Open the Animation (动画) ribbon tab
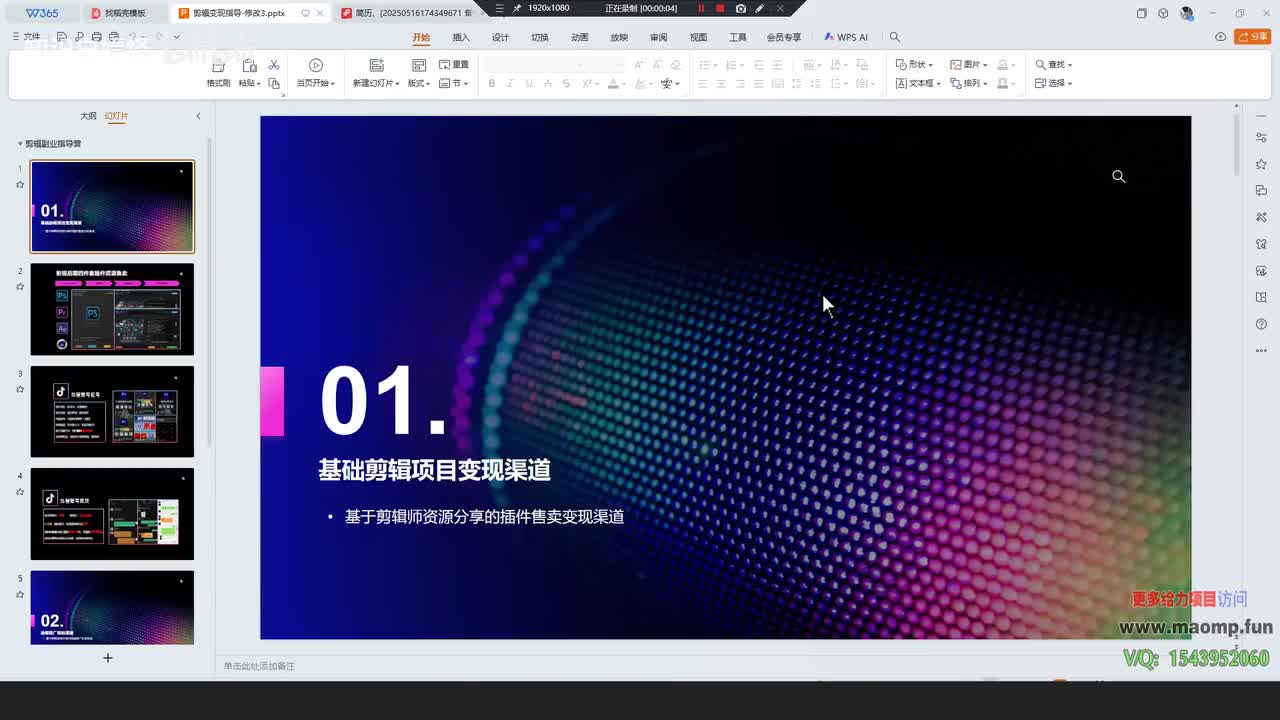Image resolution: width=1280 pixels, height=720 pixels. [580, 37]
